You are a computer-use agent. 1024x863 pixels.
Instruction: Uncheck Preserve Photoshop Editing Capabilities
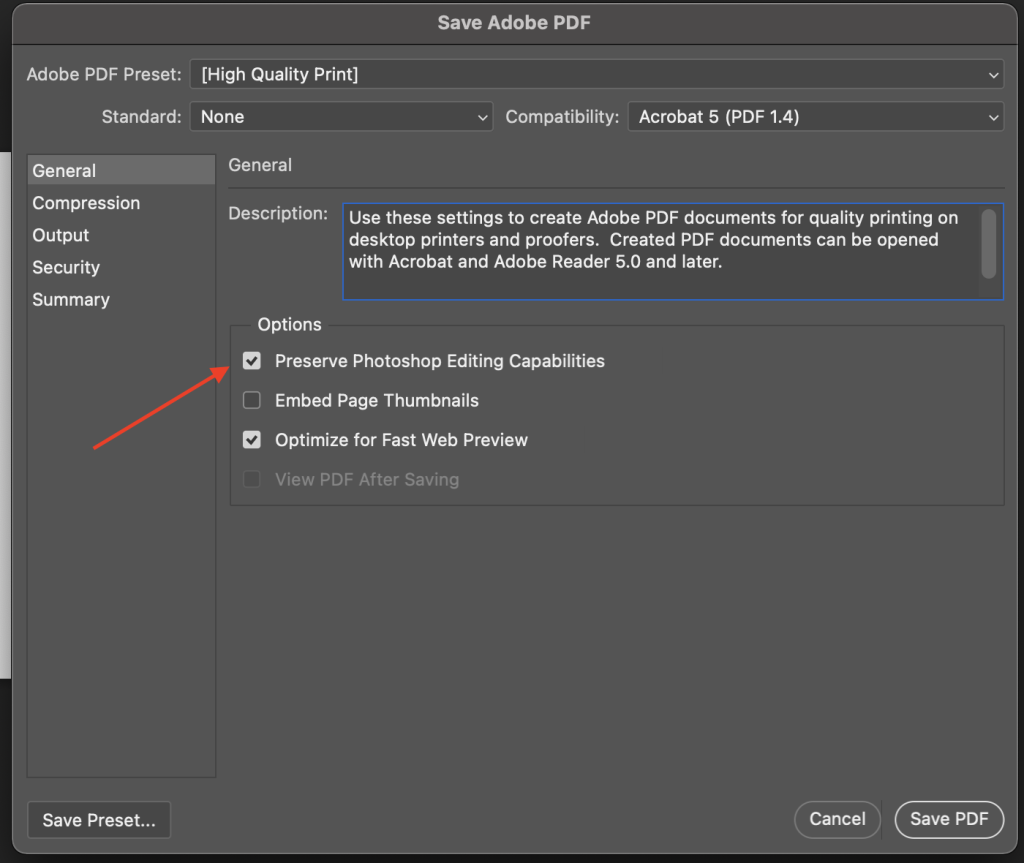(x=251, y=361)
